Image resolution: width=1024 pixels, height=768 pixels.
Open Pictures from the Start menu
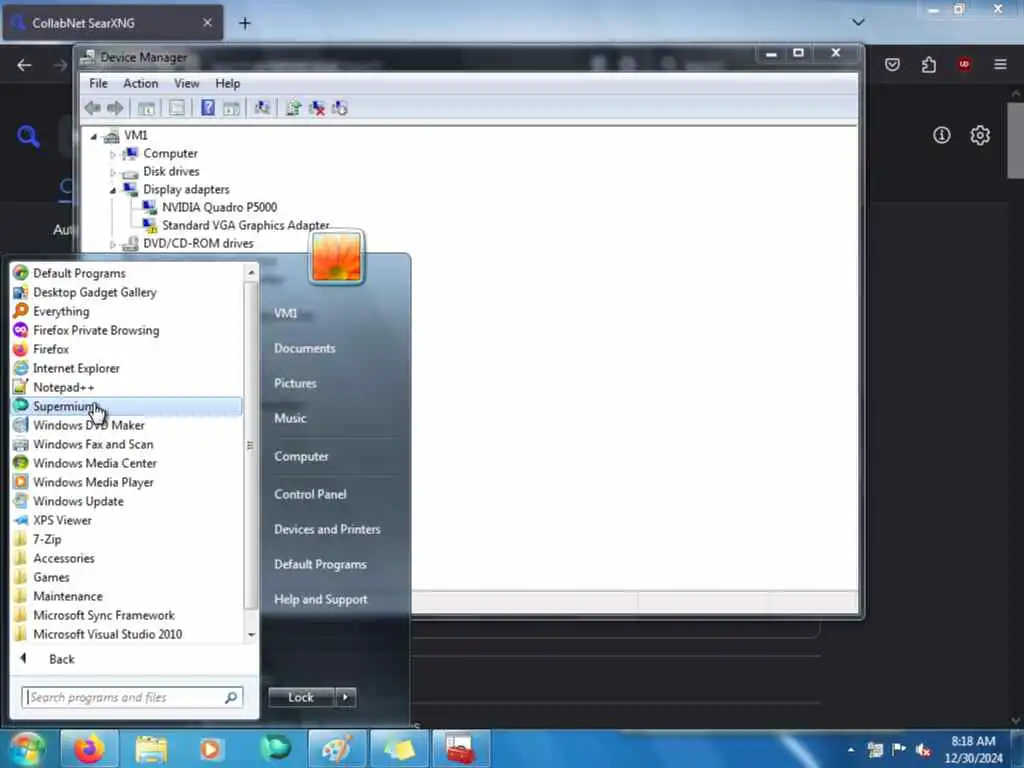tap(295, 383)
